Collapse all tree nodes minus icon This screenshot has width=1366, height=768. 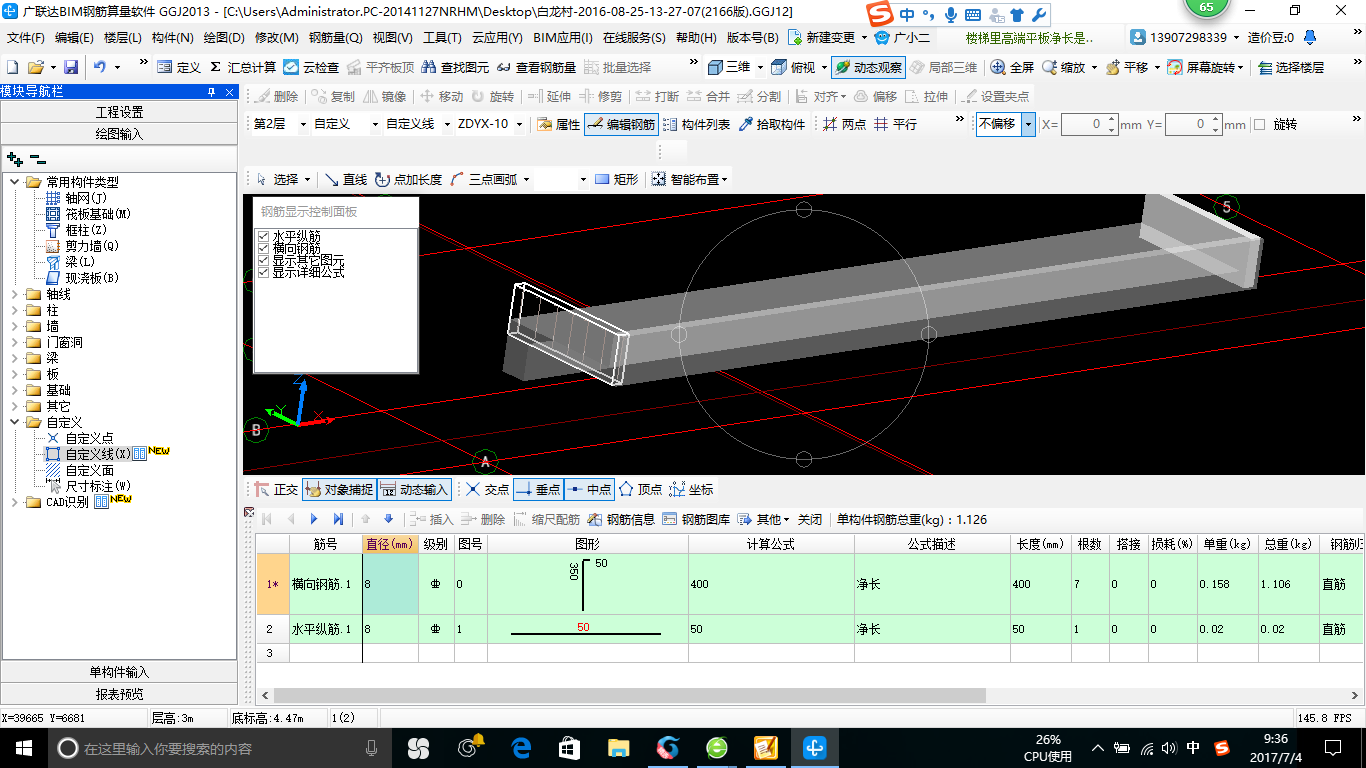tap(37, 158)
